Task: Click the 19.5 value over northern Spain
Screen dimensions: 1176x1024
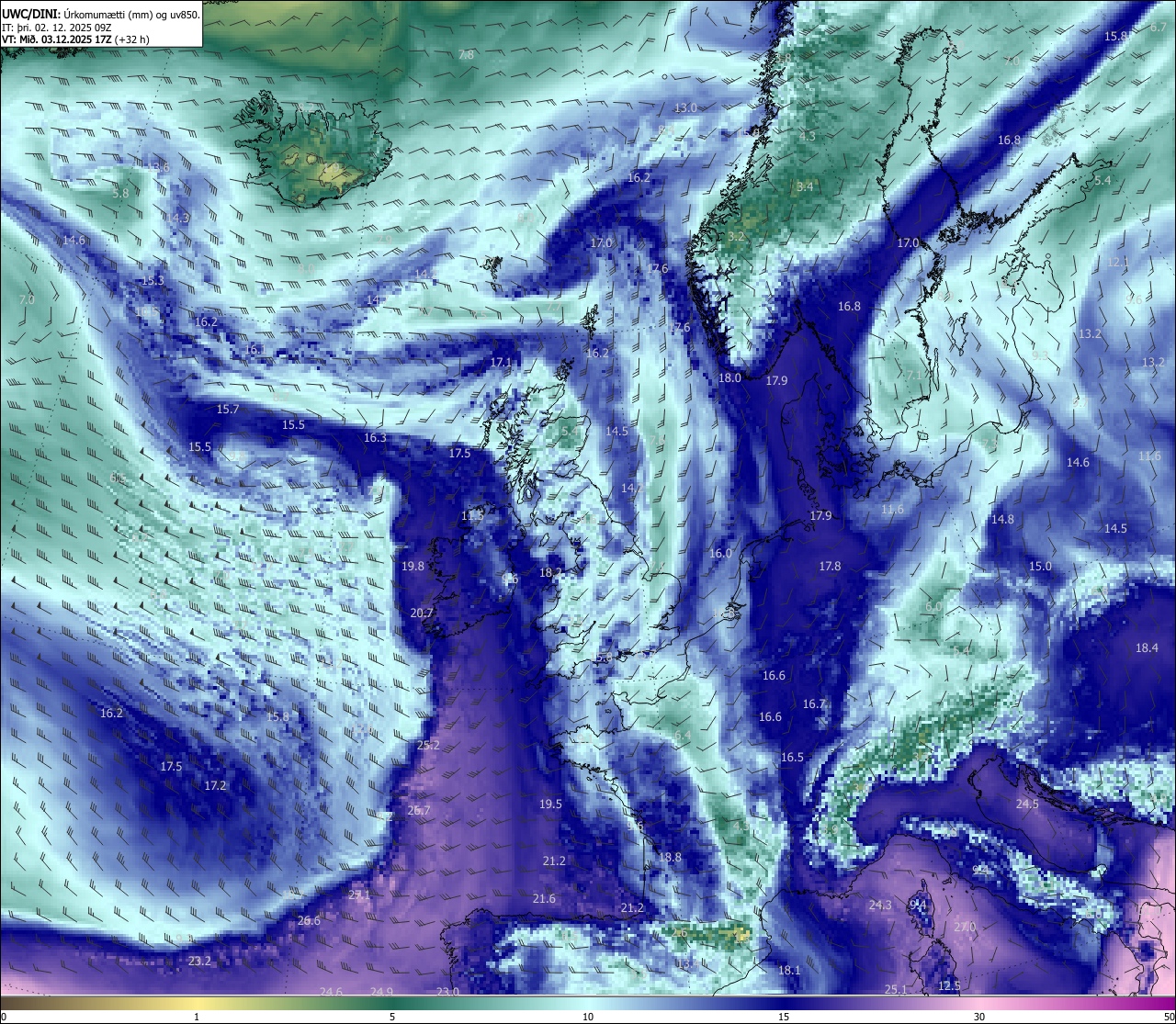Action: point(550,804)
